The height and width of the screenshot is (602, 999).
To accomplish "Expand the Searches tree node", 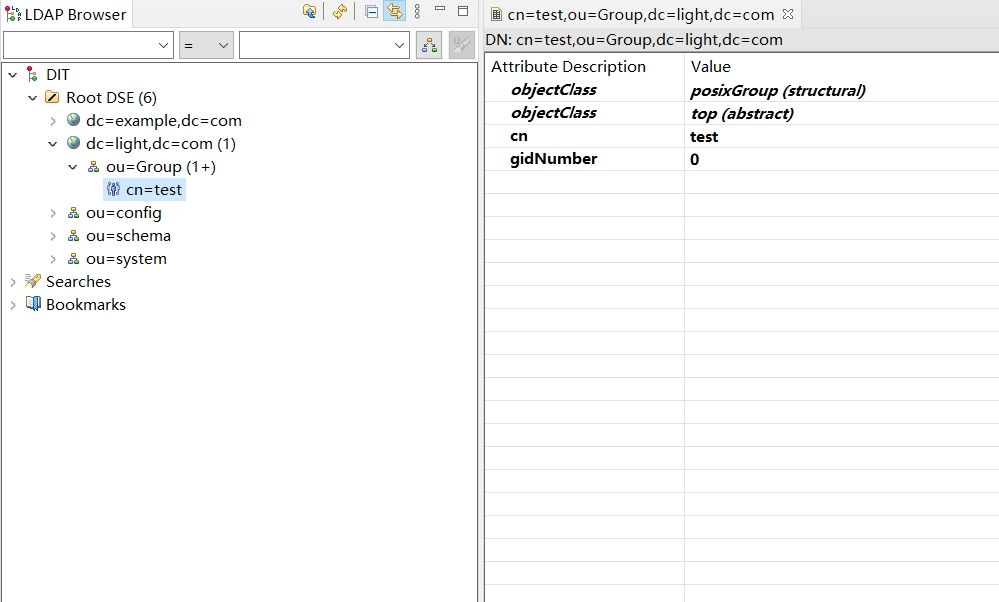I will coord(13,282).
